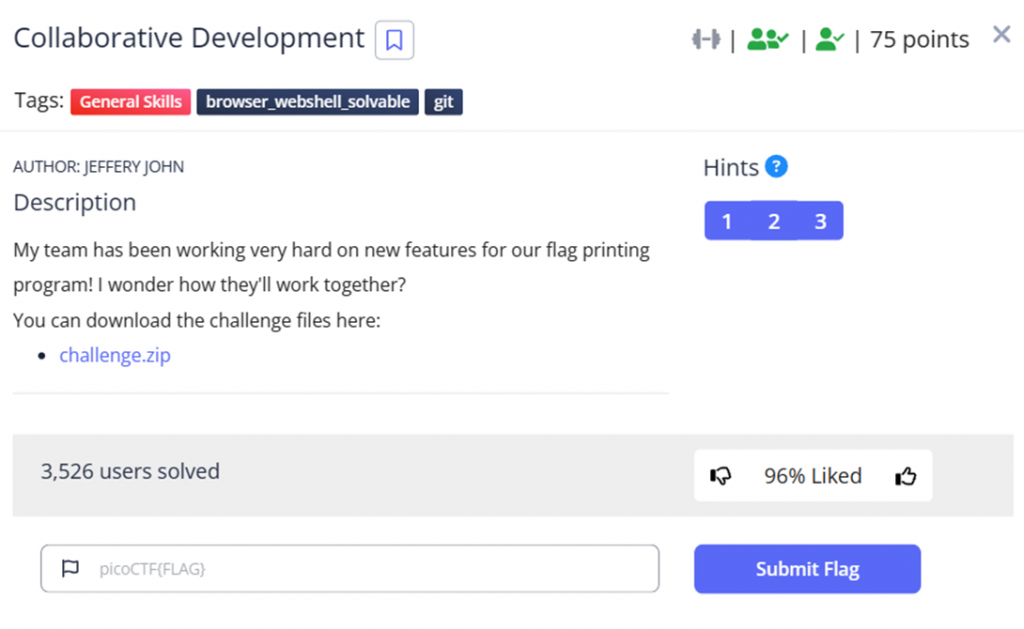Viewport: 1024px width, 629px height.
Task: Select the git tag
Action: [443, 101]
